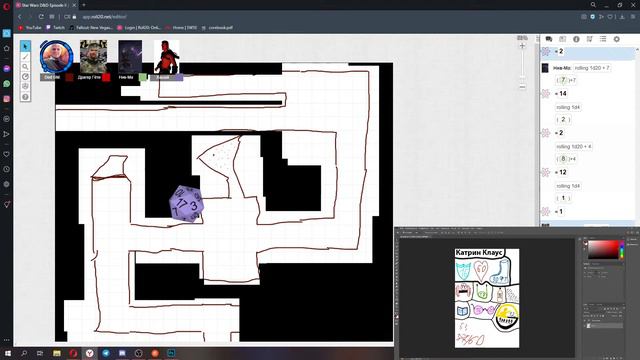Switch to the Roll20 collections list tab
Image resolution: width=640 pixels, height=360 pixels.
click(x=603, y=39)
